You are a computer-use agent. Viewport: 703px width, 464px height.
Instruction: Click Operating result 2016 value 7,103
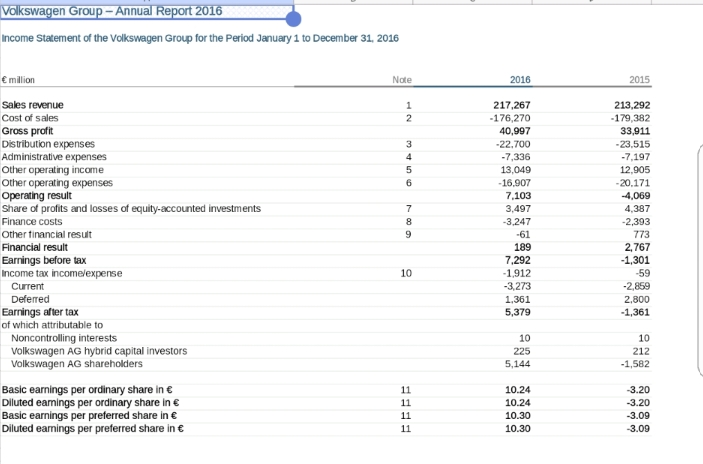[518, 196]
